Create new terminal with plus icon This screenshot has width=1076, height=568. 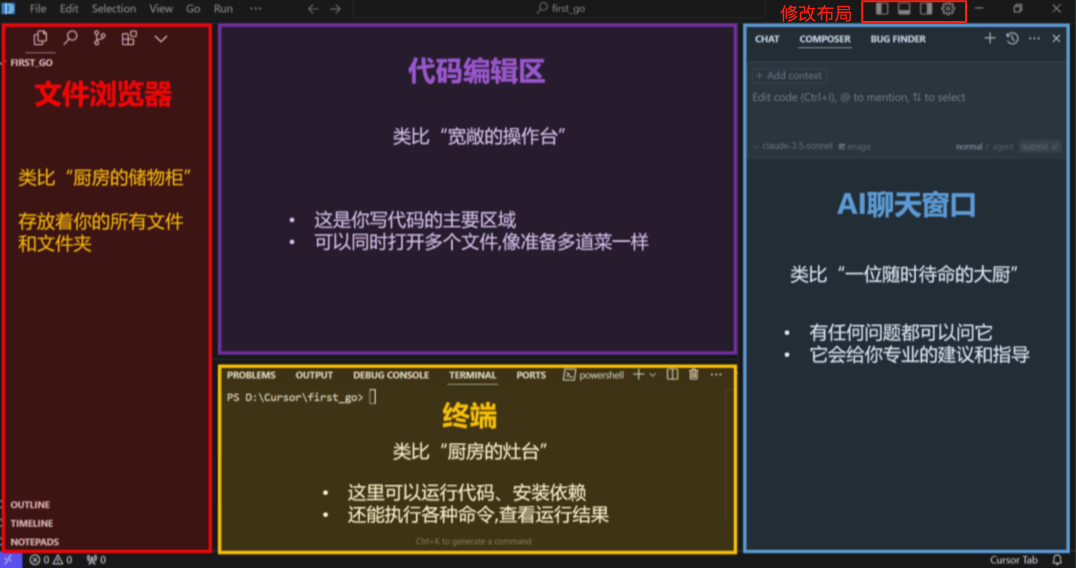pos(639,375)
